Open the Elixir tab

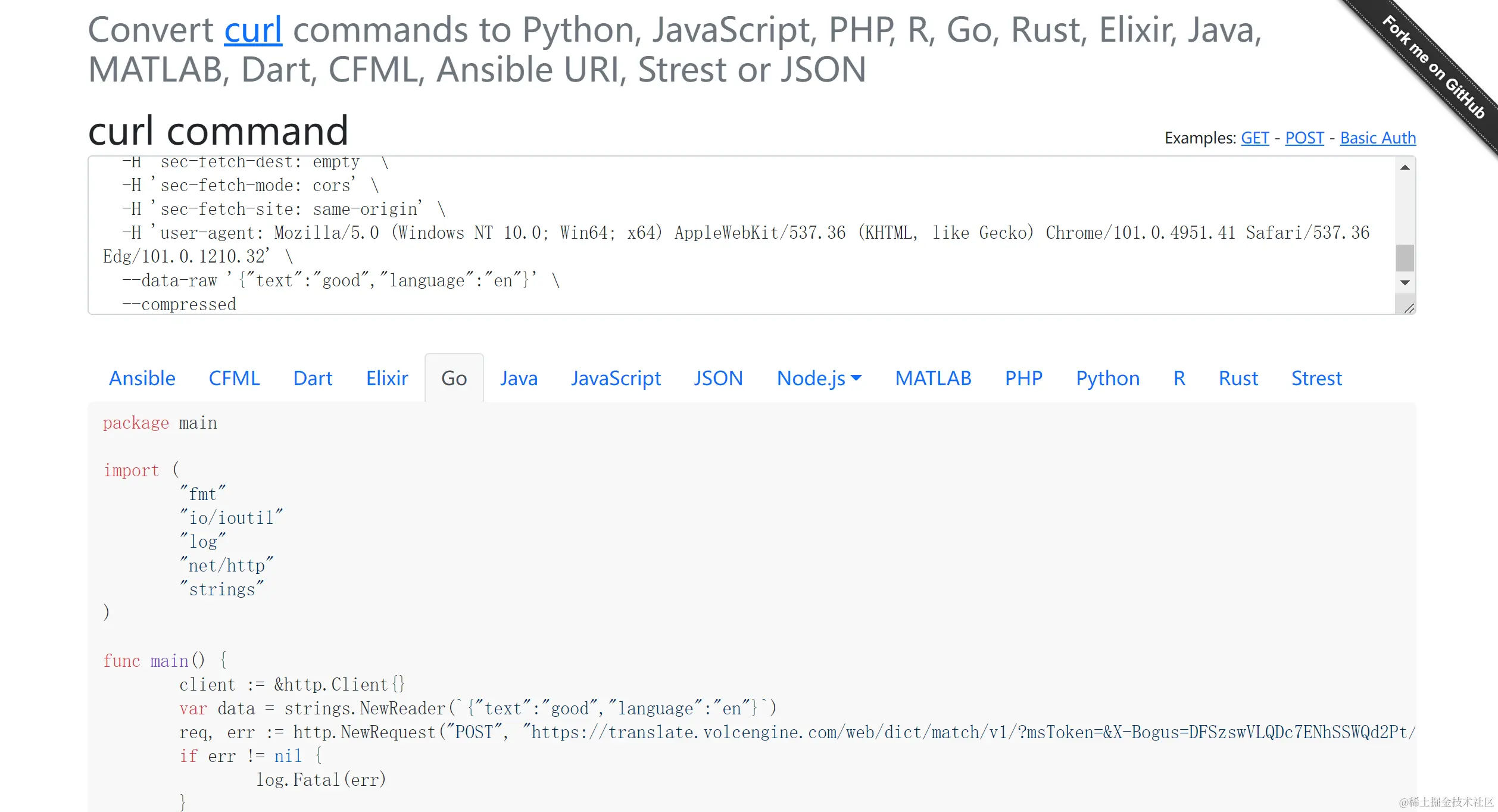[x=387, y=379]
